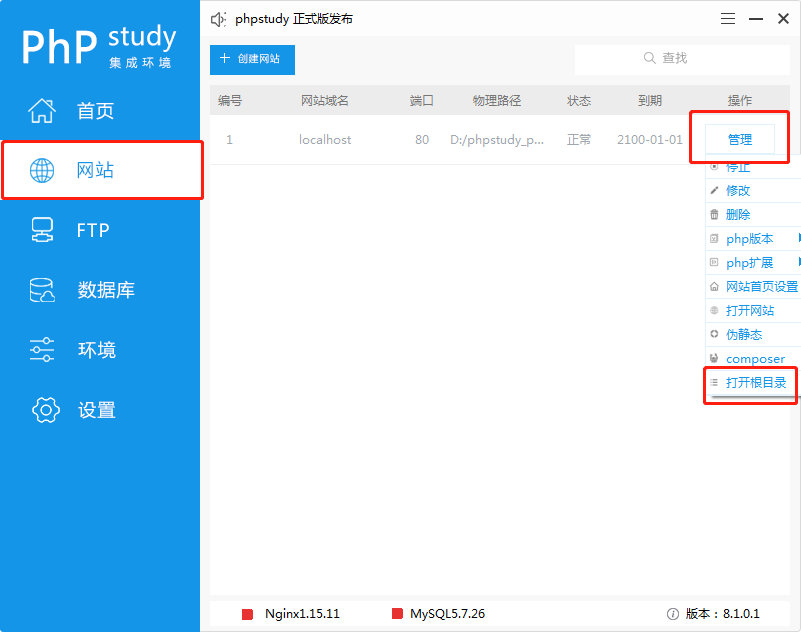Expand the php扩展 submenu
Viewport: 801px width, 632px height.
point(753,263)
